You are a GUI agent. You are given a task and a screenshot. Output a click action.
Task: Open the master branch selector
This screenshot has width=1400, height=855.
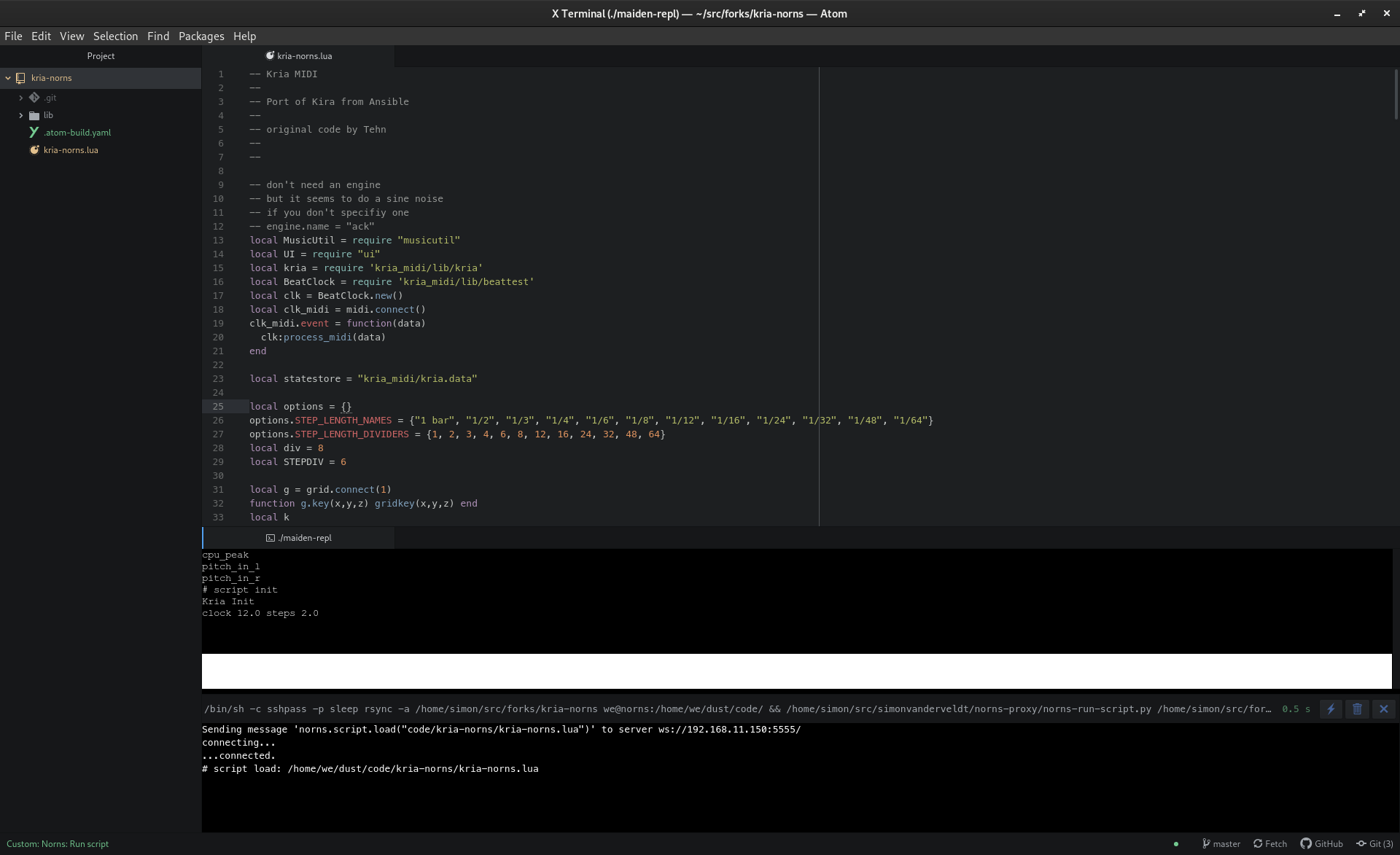(x=1221, y=844)
